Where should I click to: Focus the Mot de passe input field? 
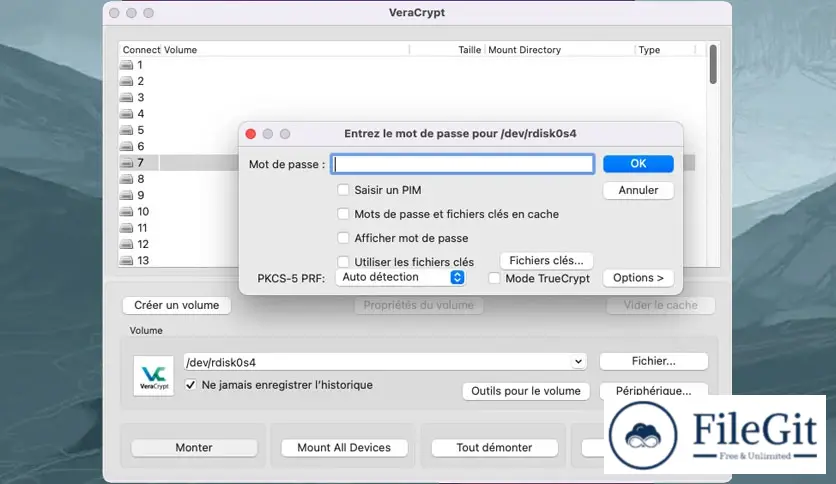pos(462,164)
